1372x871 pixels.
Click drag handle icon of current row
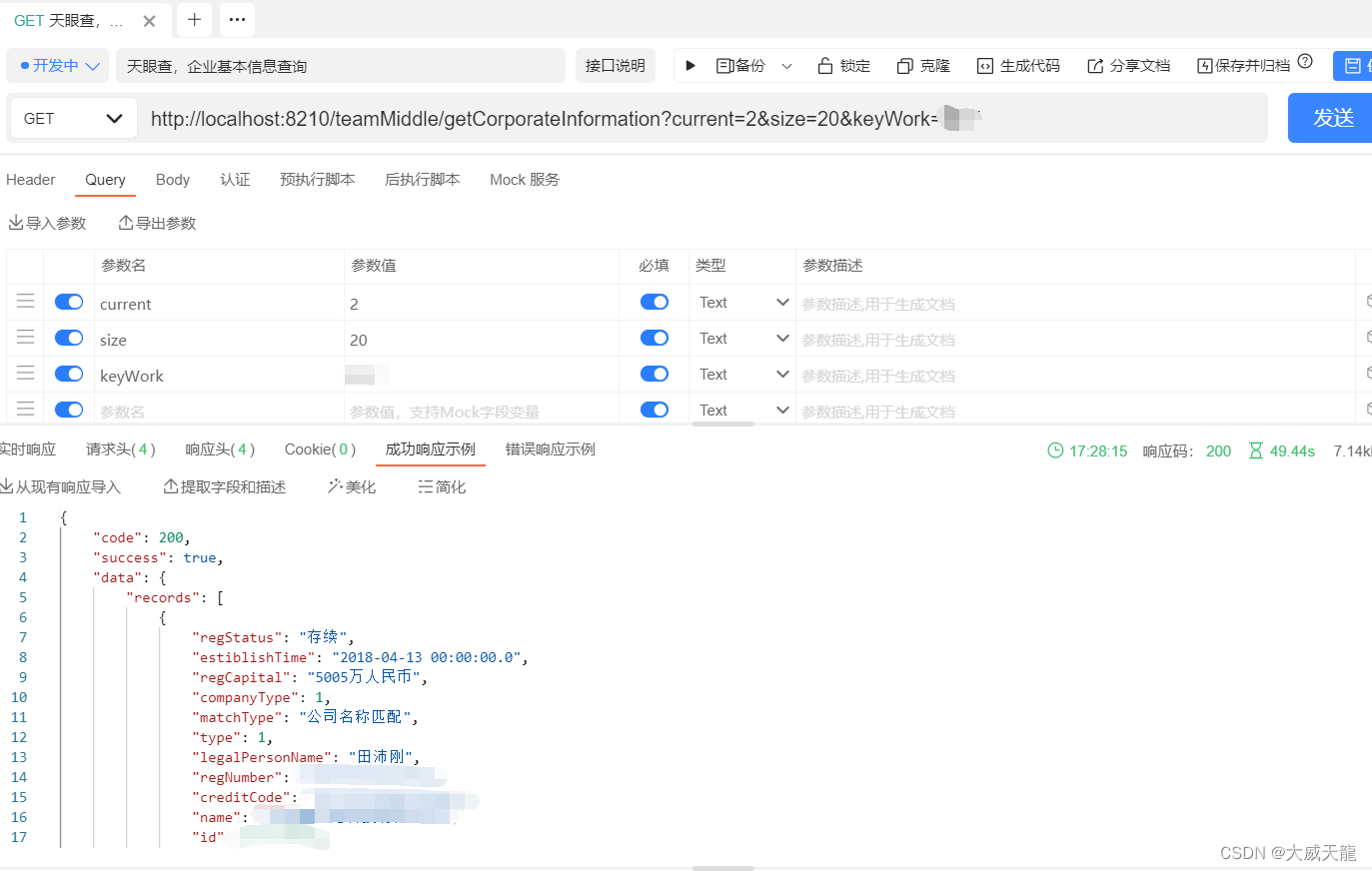[25, 302]
